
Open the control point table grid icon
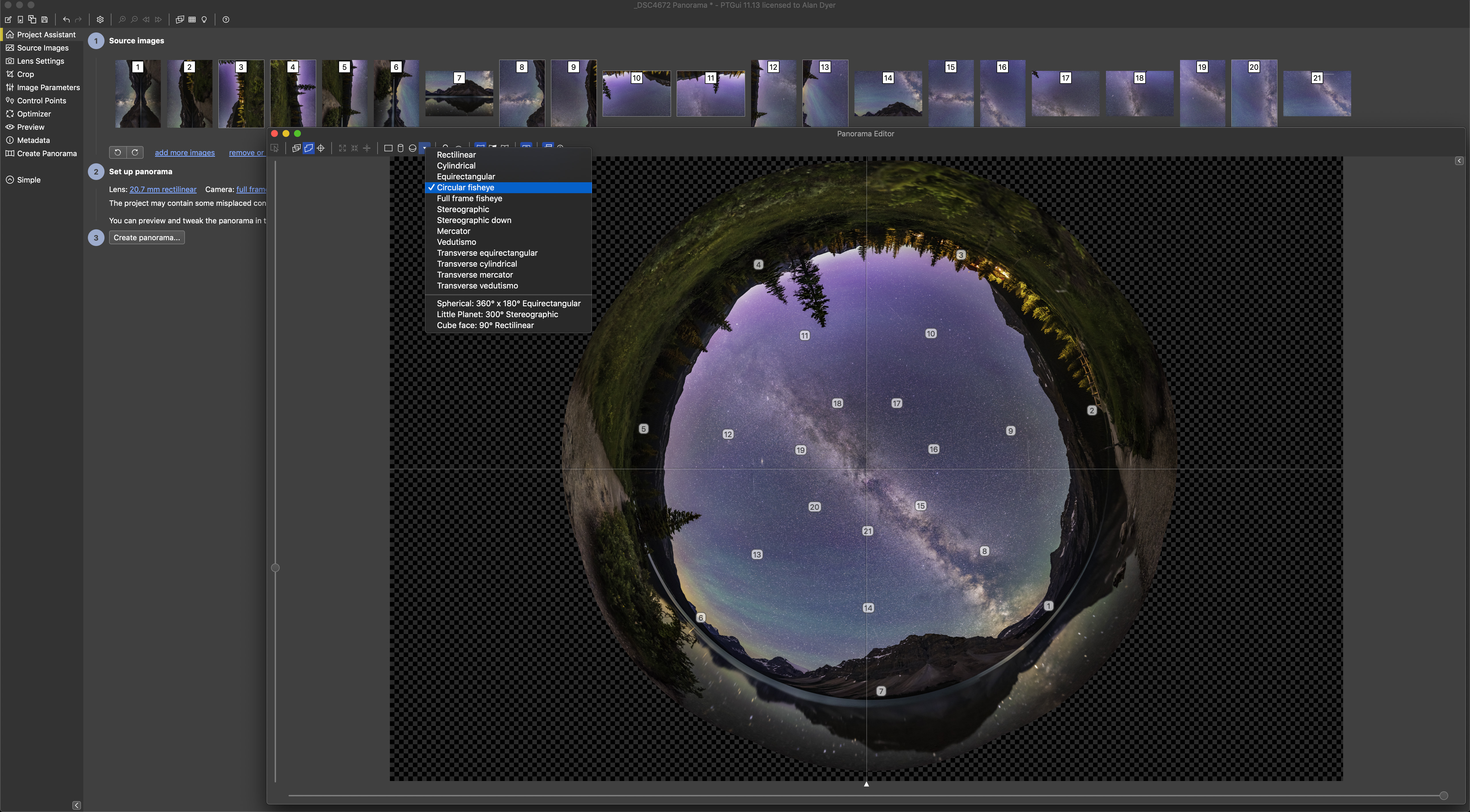click(192, 20)
